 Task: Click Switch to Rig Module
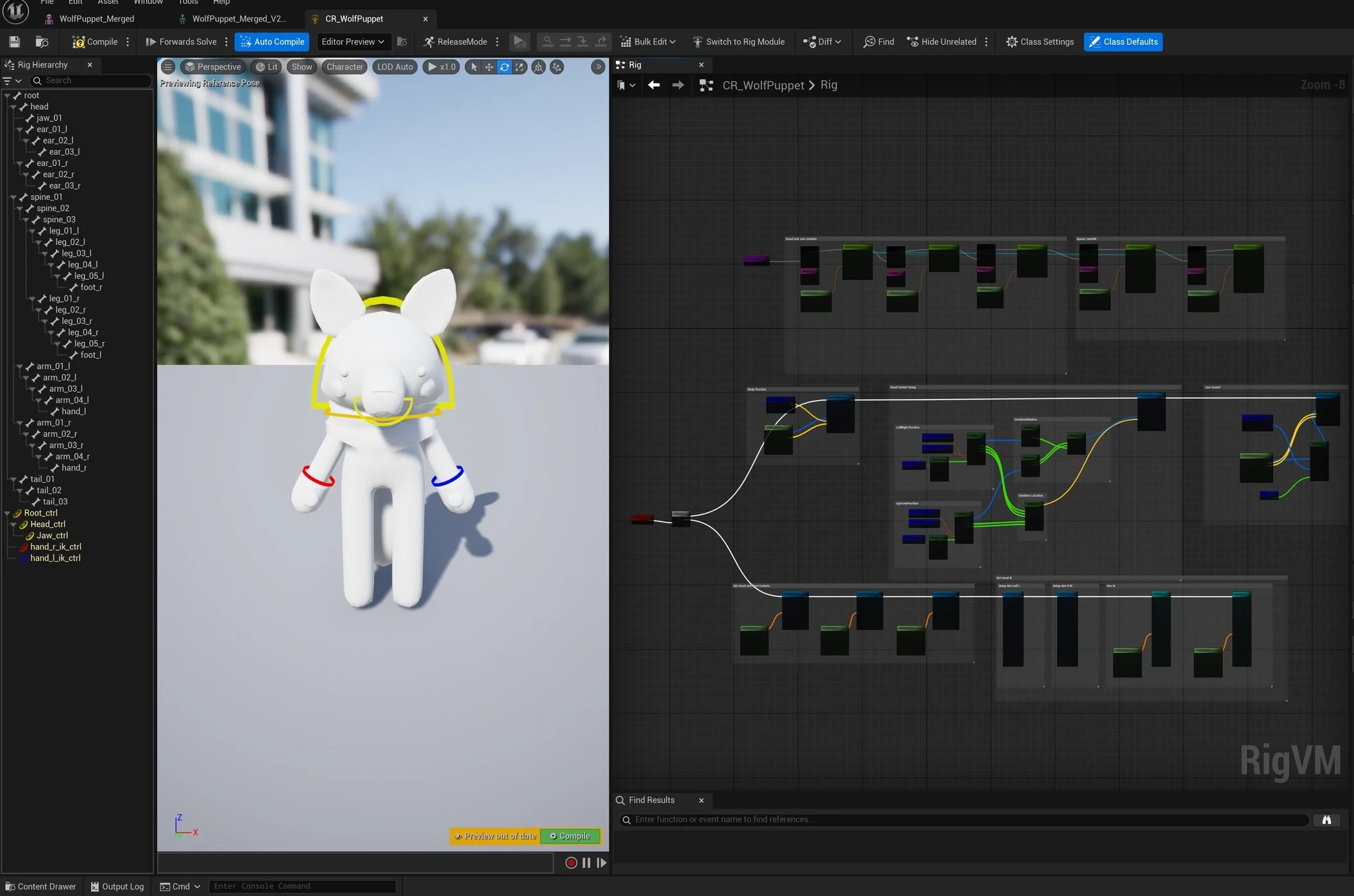(x=738, y=42)
